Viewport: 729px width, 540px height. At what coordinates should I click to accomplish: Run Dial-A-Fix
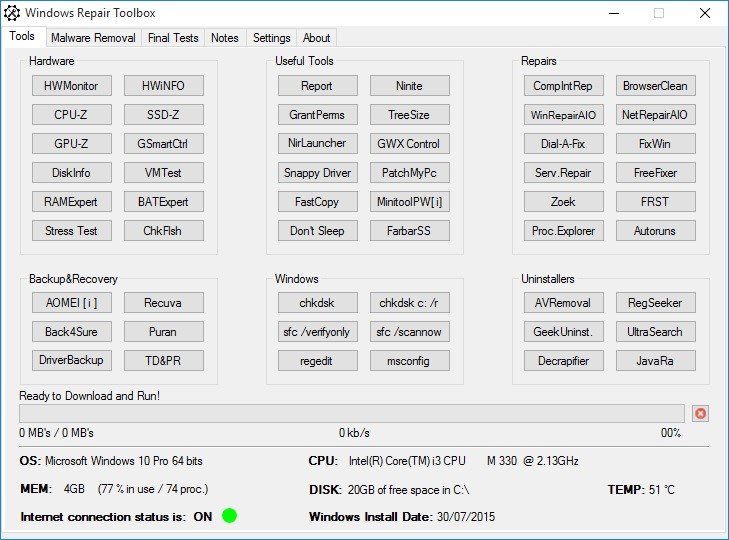563,144
